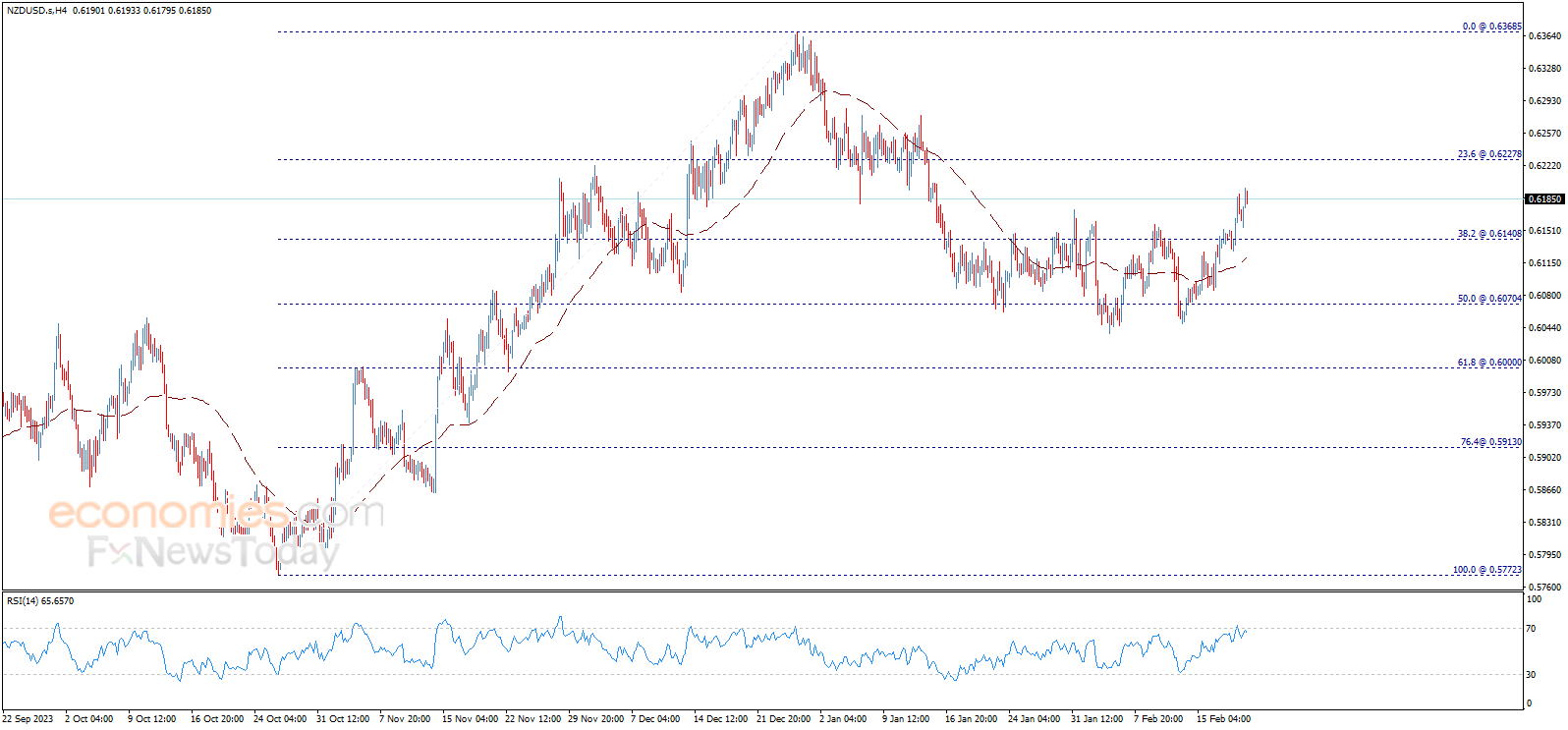
Task: Click the RSI 70 level label
Action: coord(1531,628)
